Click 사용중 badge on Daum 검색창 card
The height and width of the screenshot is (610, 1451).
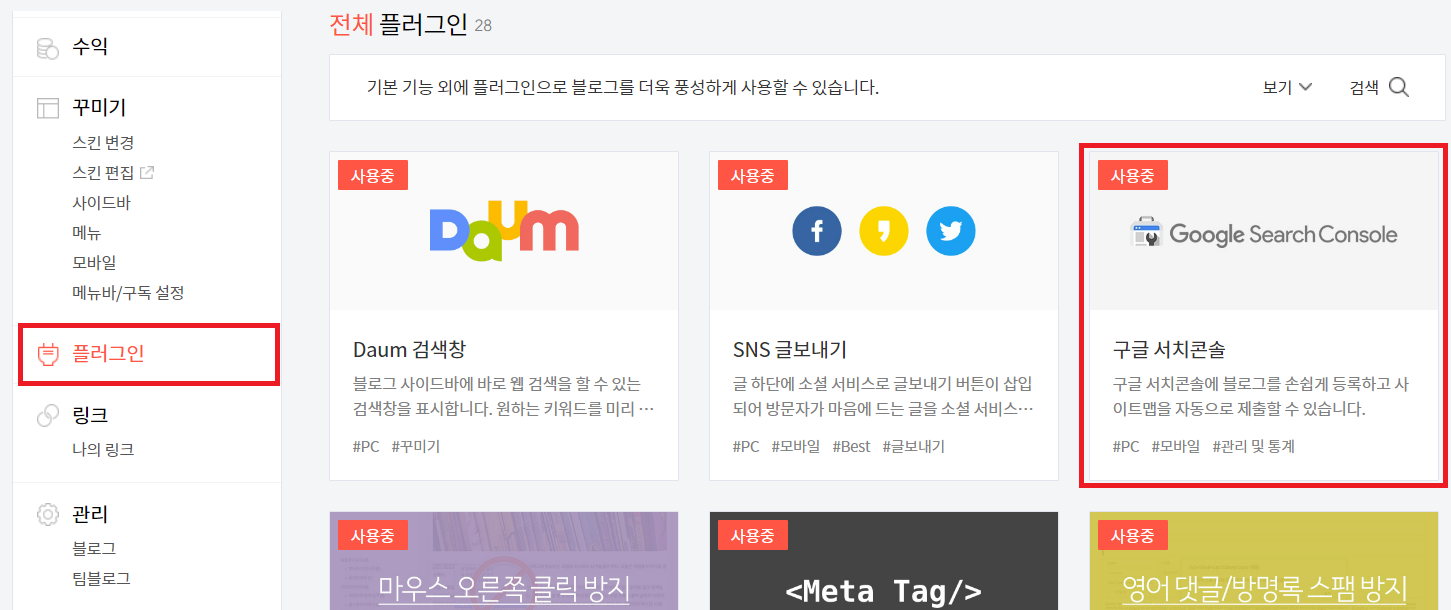pos(373,175)
